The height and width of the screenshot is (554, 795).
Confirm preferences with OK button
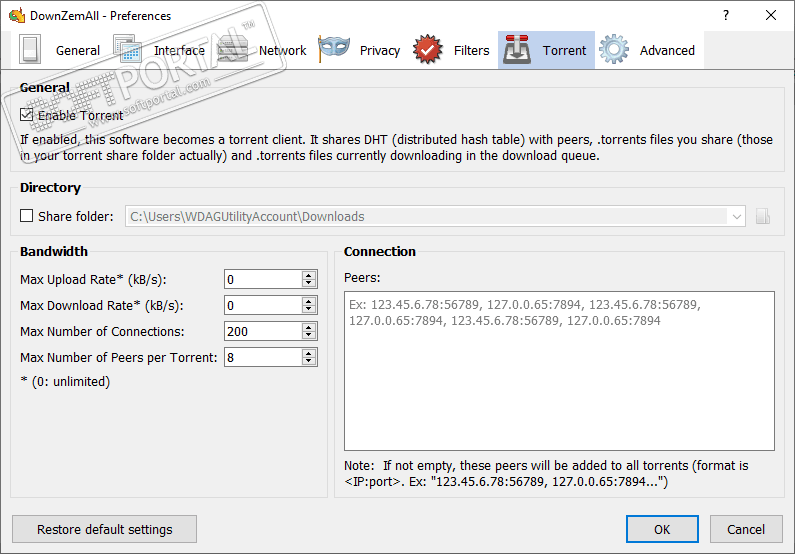pos(662,529)
